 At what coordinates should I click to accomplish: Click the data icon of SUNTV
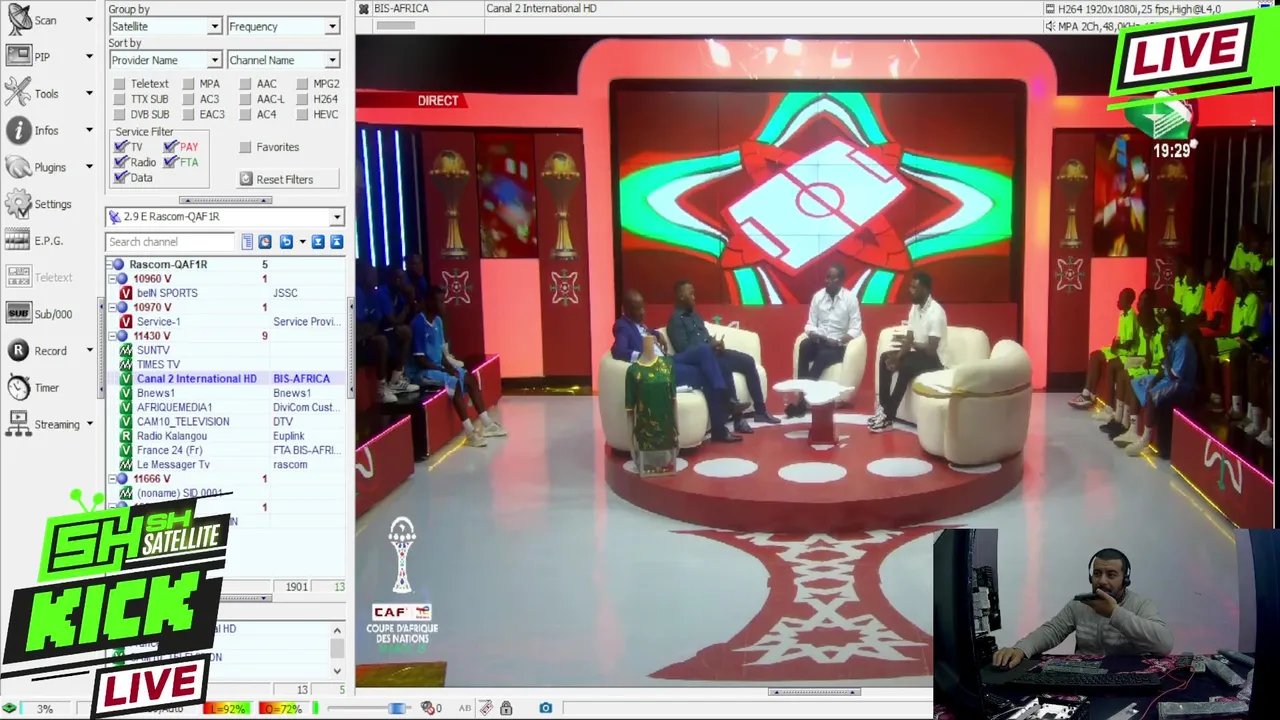click(x=126, y=350)
